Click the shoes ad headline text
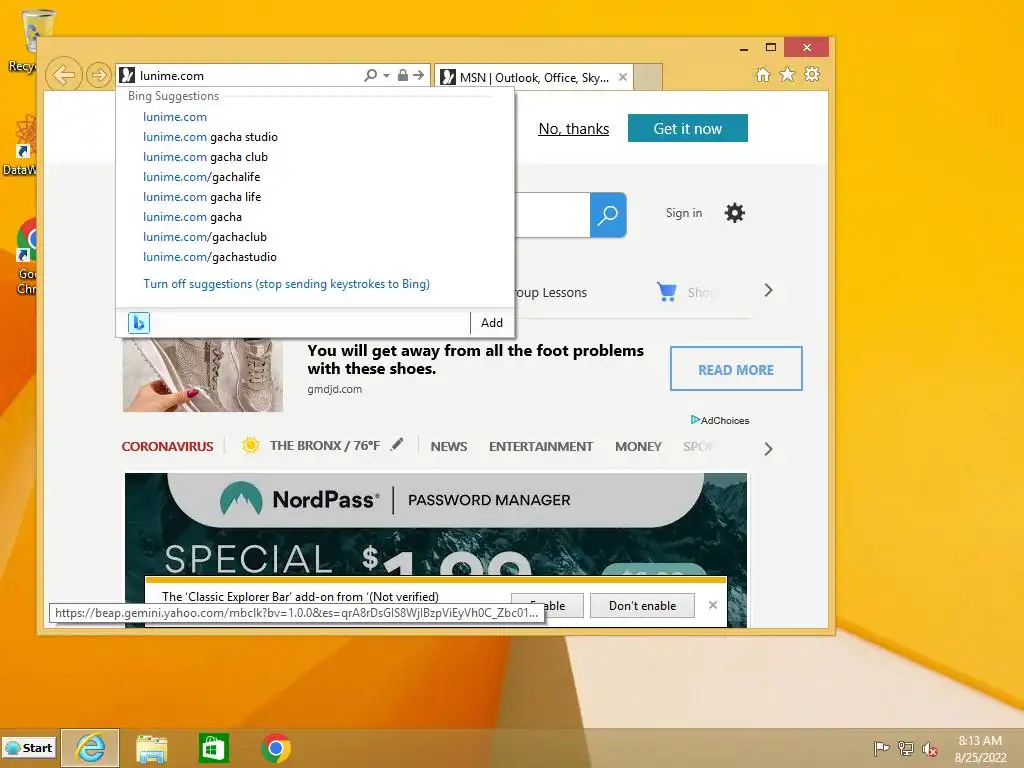Image resolution: width=1024 pixels, height=768 pixels. pos(475,359)
